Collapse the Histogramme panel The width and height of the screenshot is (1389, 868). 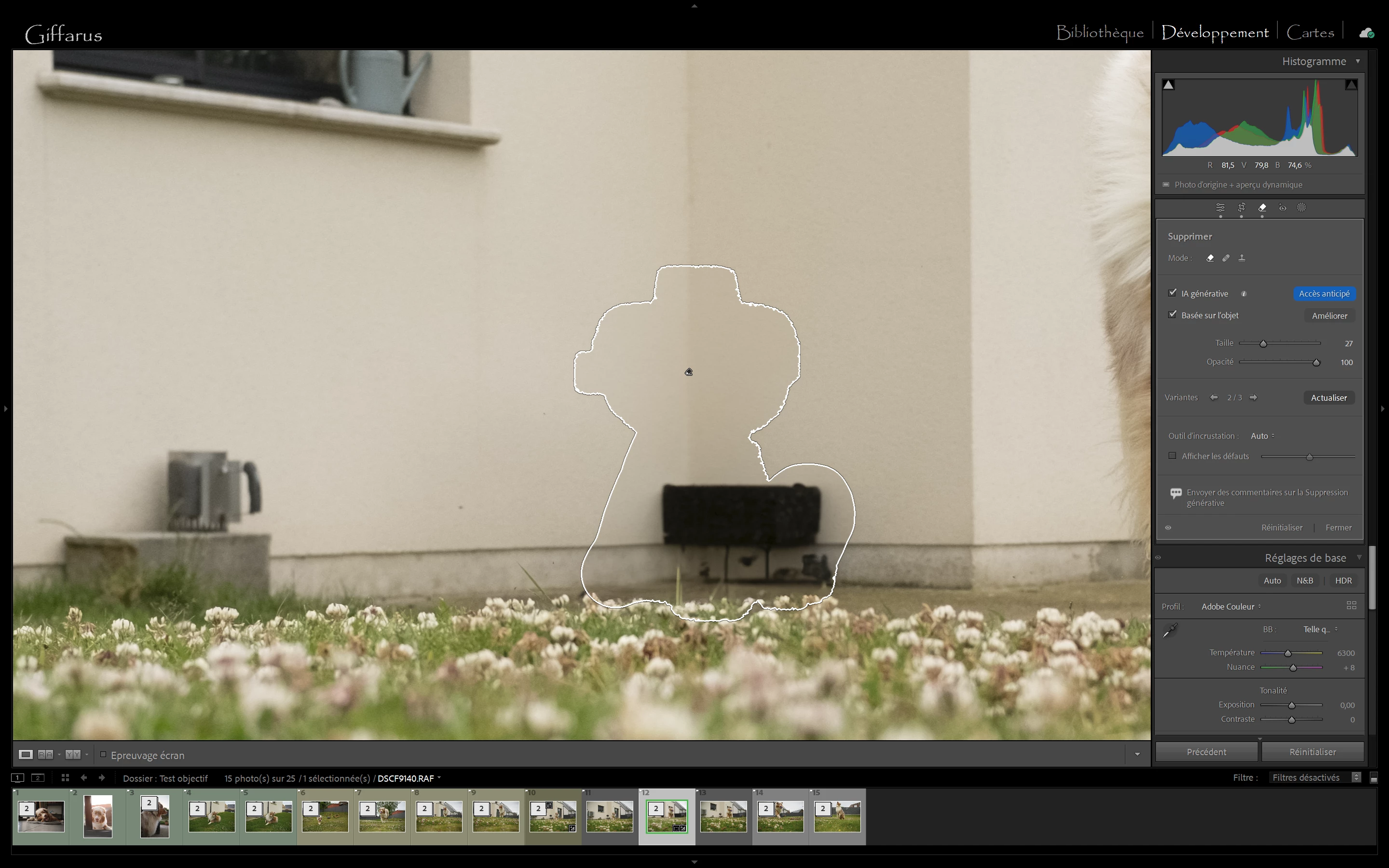click(1358, 61)
